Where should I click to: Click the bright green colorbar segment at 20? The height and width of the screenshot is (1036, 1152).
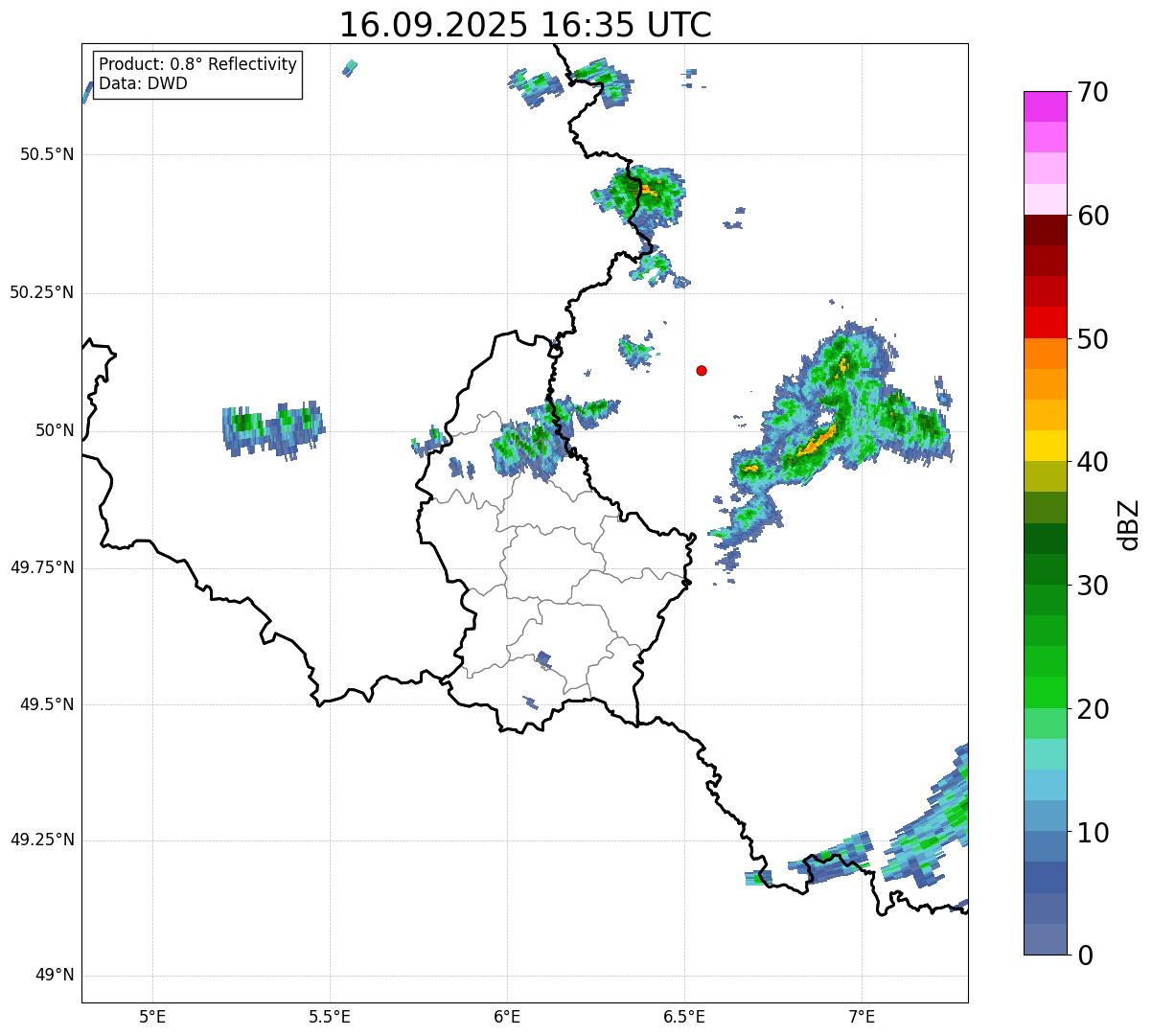[x=1046, y=693]
